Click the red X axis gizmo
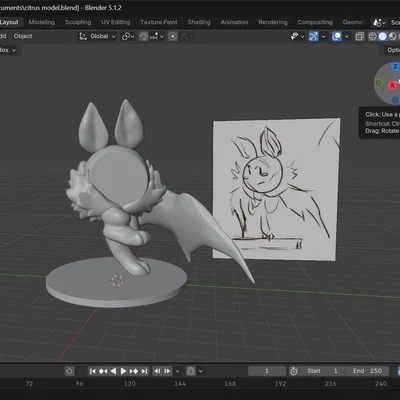The height and width of the screenshot is (400, 400). point(392,85)
